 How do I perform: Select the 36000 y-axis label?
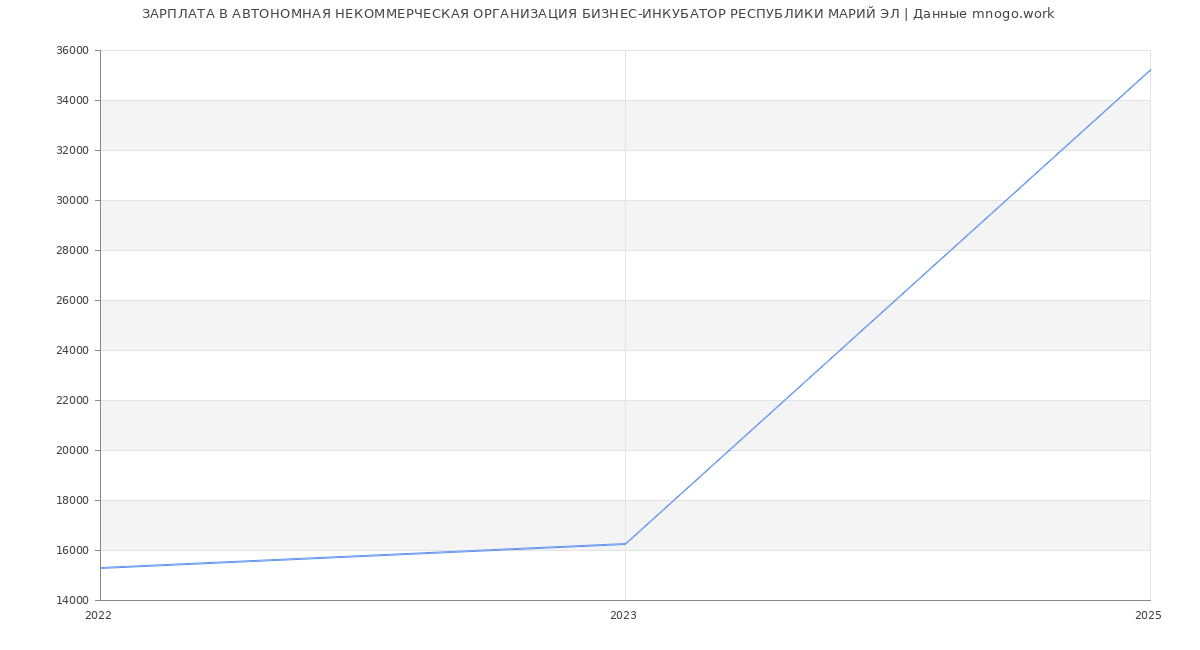72,51
